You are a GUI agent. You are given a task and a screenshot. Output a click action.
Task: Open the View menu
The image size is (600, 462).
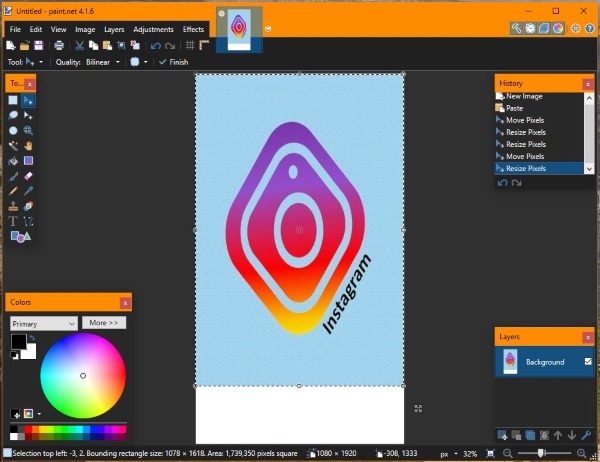click(58, 29)
